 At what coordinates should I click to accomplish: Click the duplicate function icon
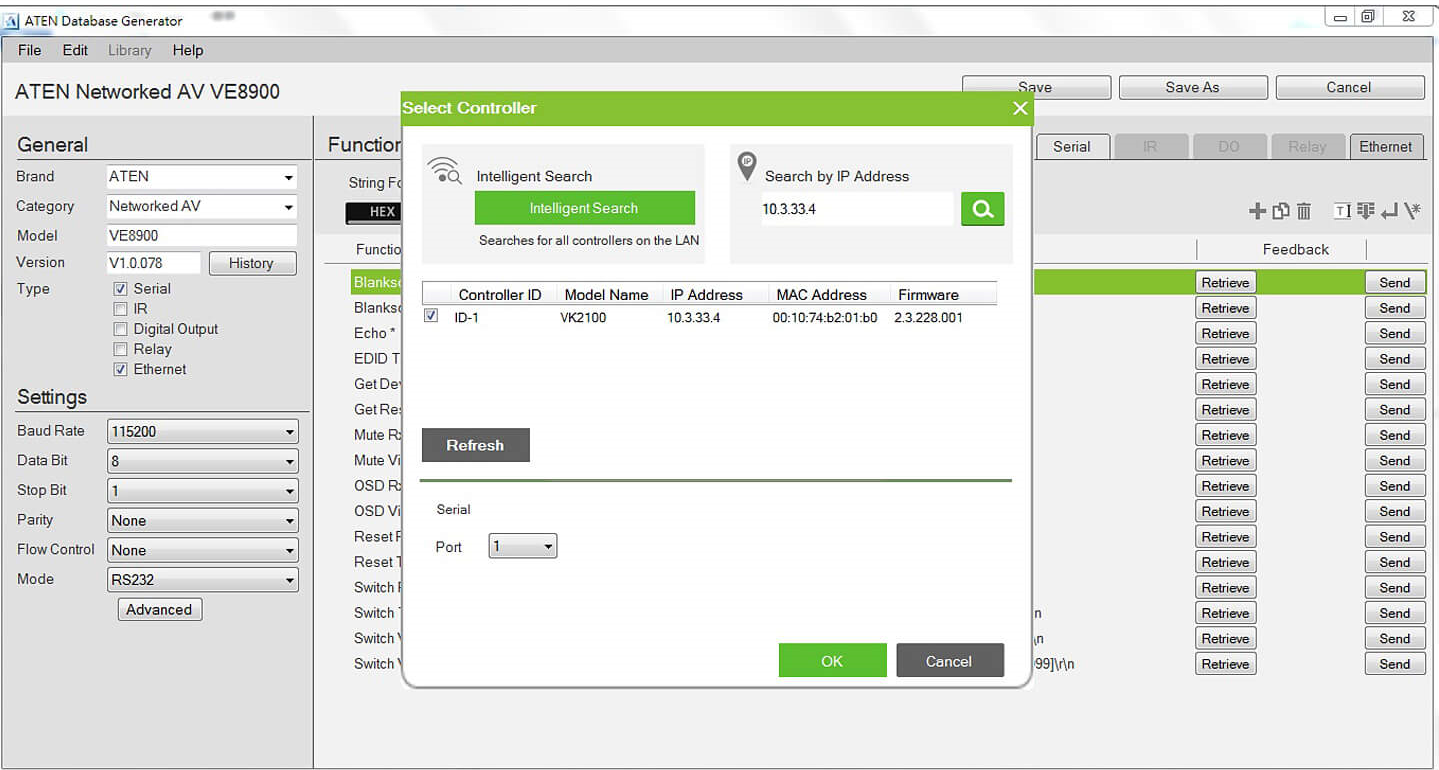[1281, 211]
